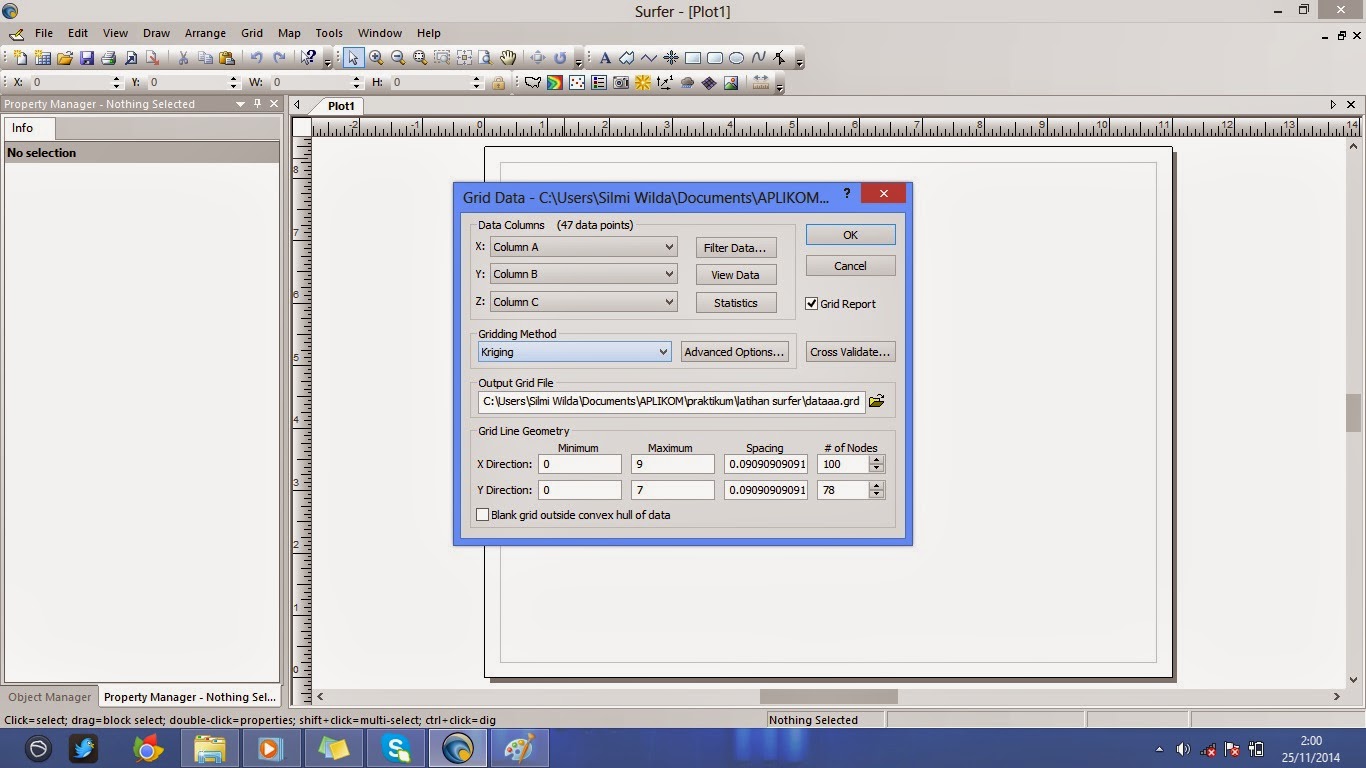Select the Rectangle drawing tool
This screenshot has height=768, width=1366.
point(693,58)
